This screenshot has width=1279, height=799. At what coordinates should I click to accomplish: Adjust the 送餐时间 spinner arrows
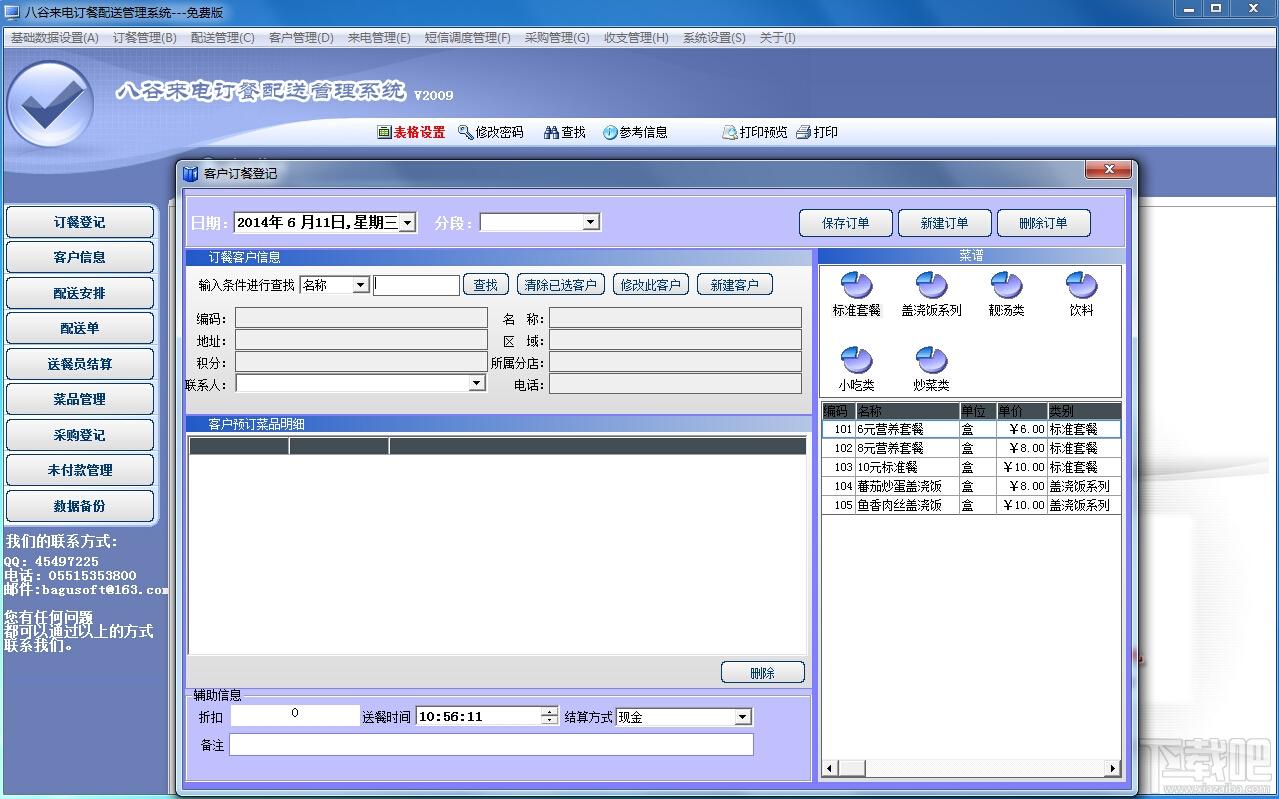tap(549, 716)
